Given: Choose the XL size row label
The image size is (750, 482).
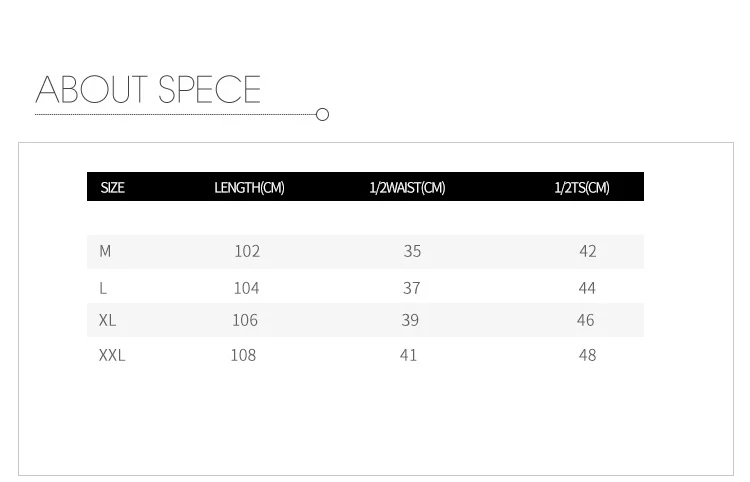Looking at the screenshot, I should tap(107, 321).
